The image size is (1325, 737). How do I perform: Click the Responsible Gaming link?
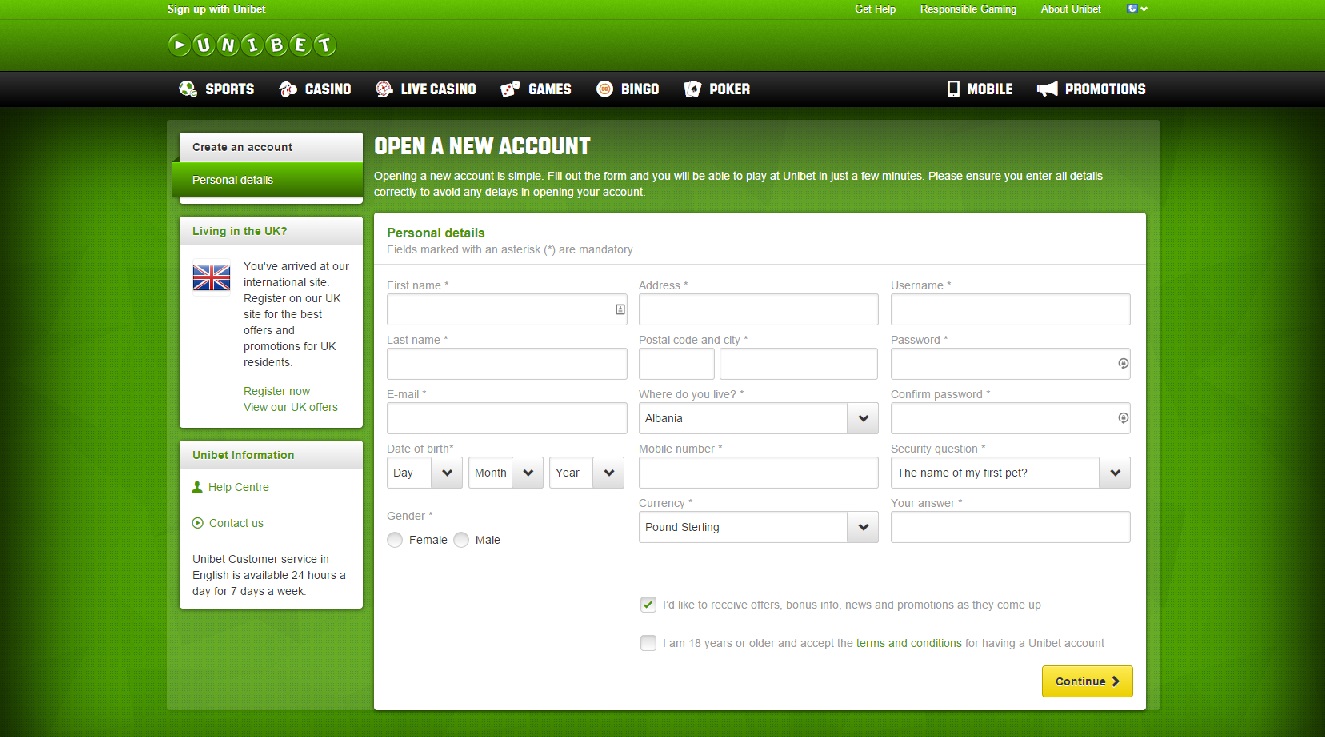tap(968, 9)
